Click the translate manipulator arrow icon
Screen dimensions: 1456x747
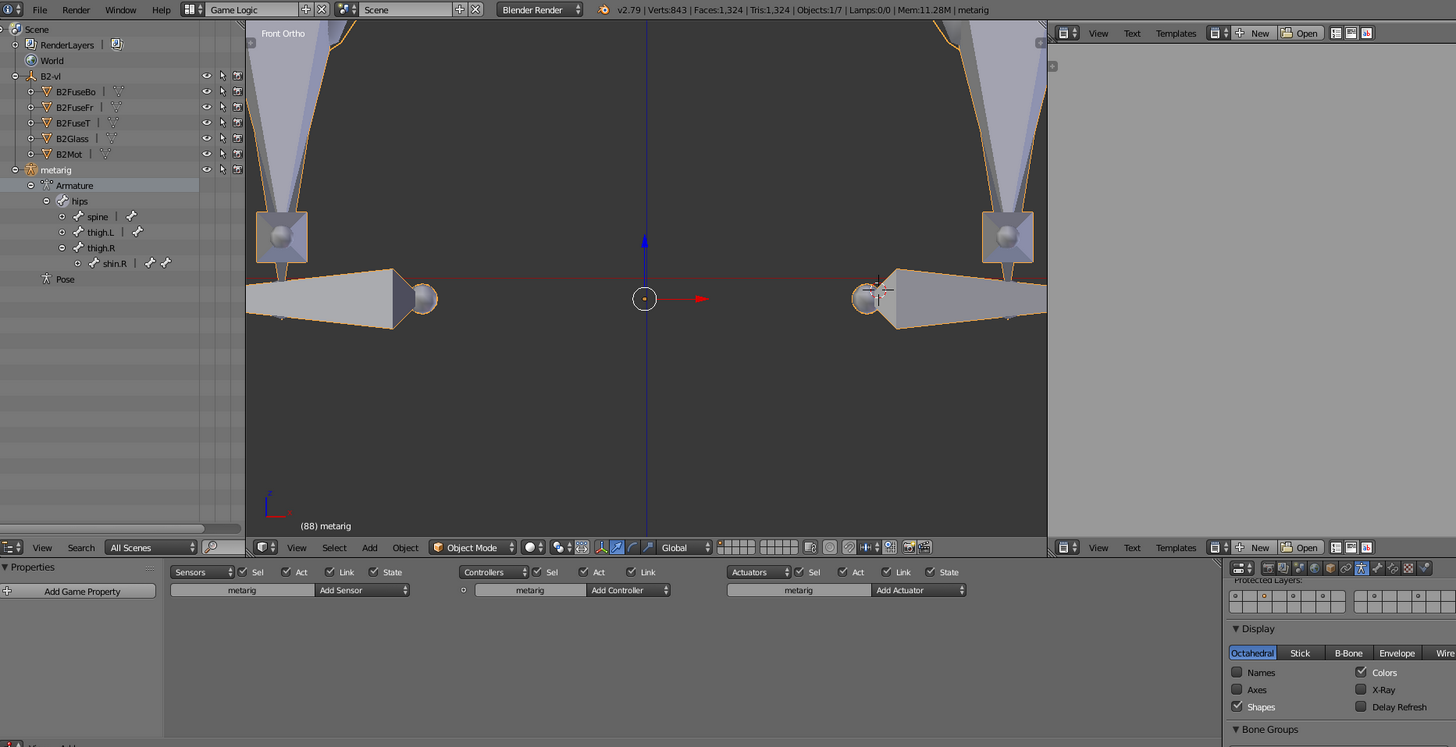point(617,547)
